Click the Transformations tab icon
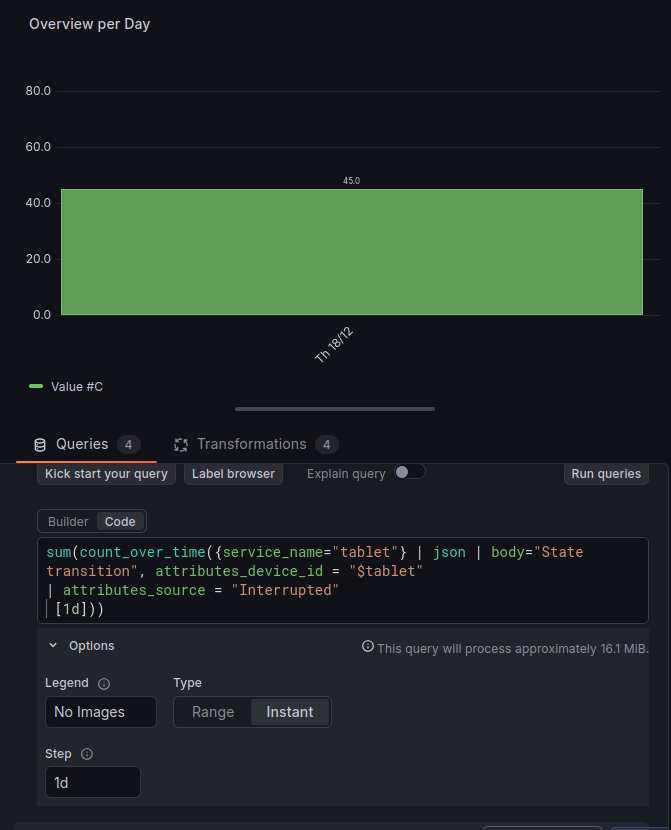The width and height of the screenshot is (671, 830). pyautogui.click(x=181, y=445)
